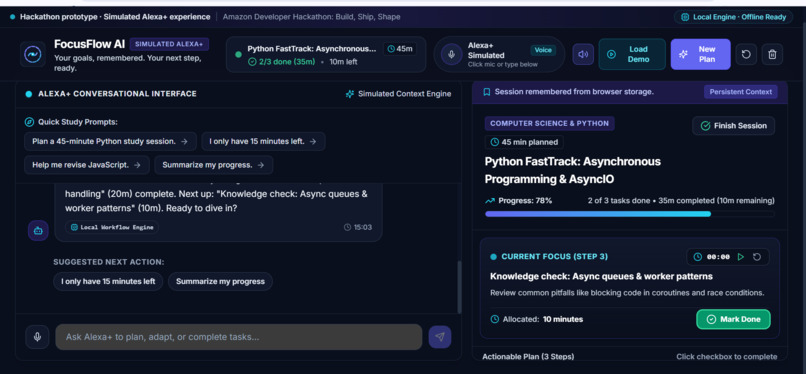Screen dimensions: 806x374
Task: Open the Python FastTrack session status pill
Action: pyautogui.click(x=326, y=54)
